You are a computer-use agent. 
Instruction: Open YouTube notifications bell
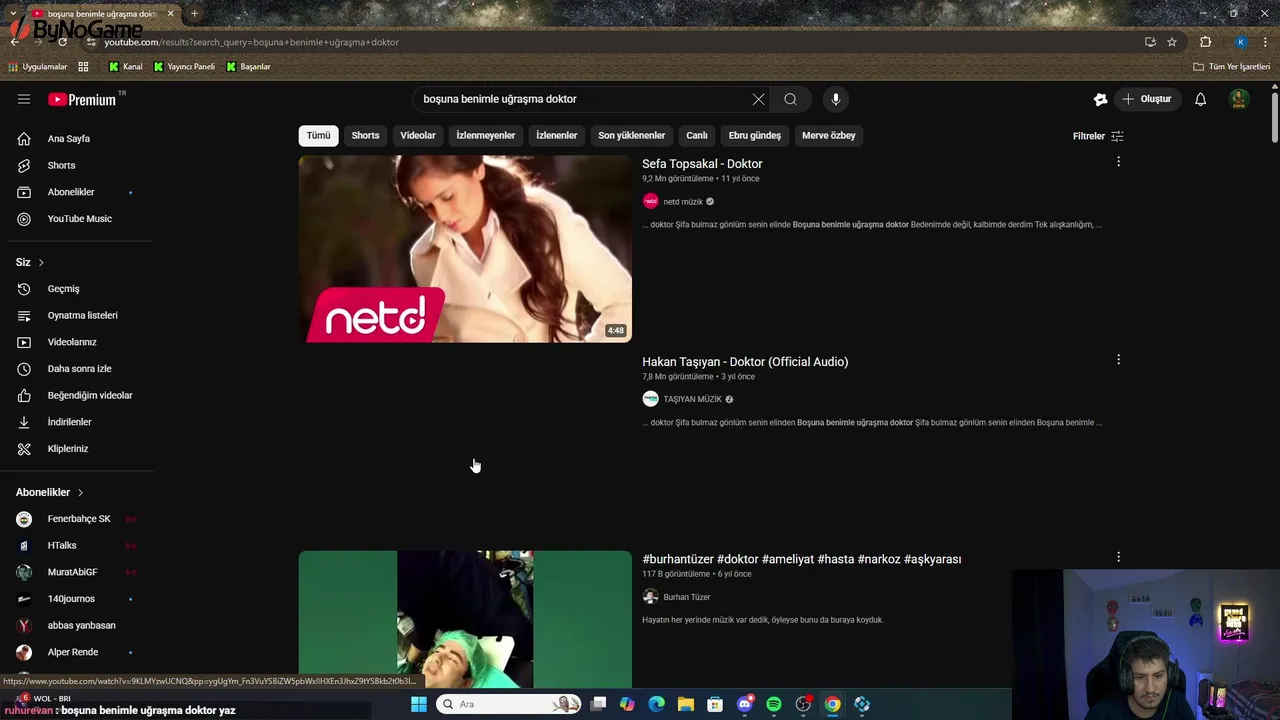pos(1200,99)
